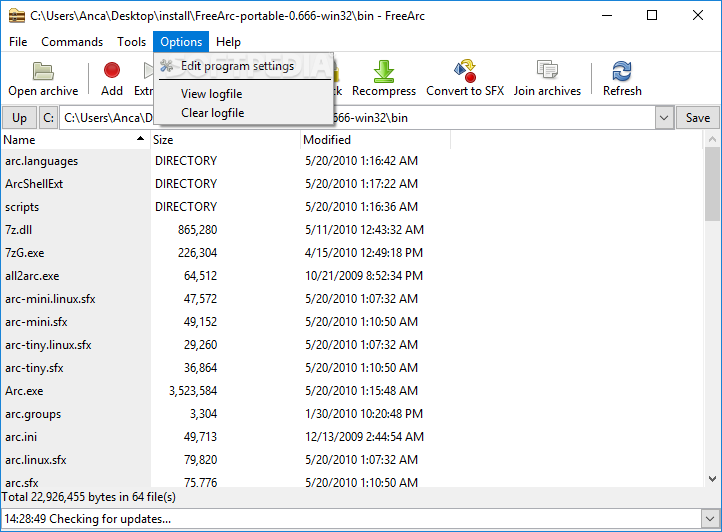
Task: Select the arc.languages directory
Action: [41, 161]
